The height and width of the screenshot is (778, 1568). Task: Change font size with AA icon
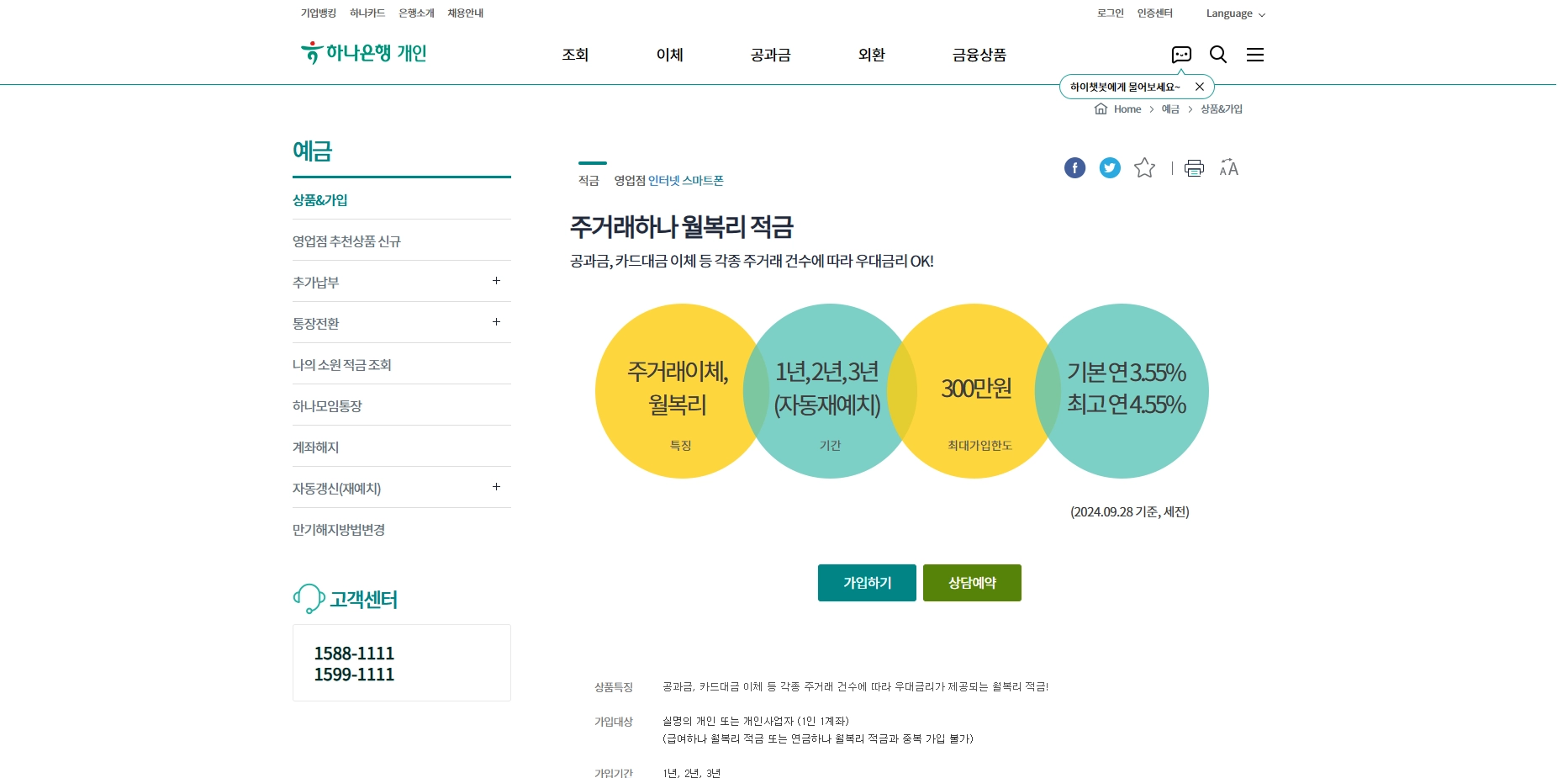[1228, 167]
